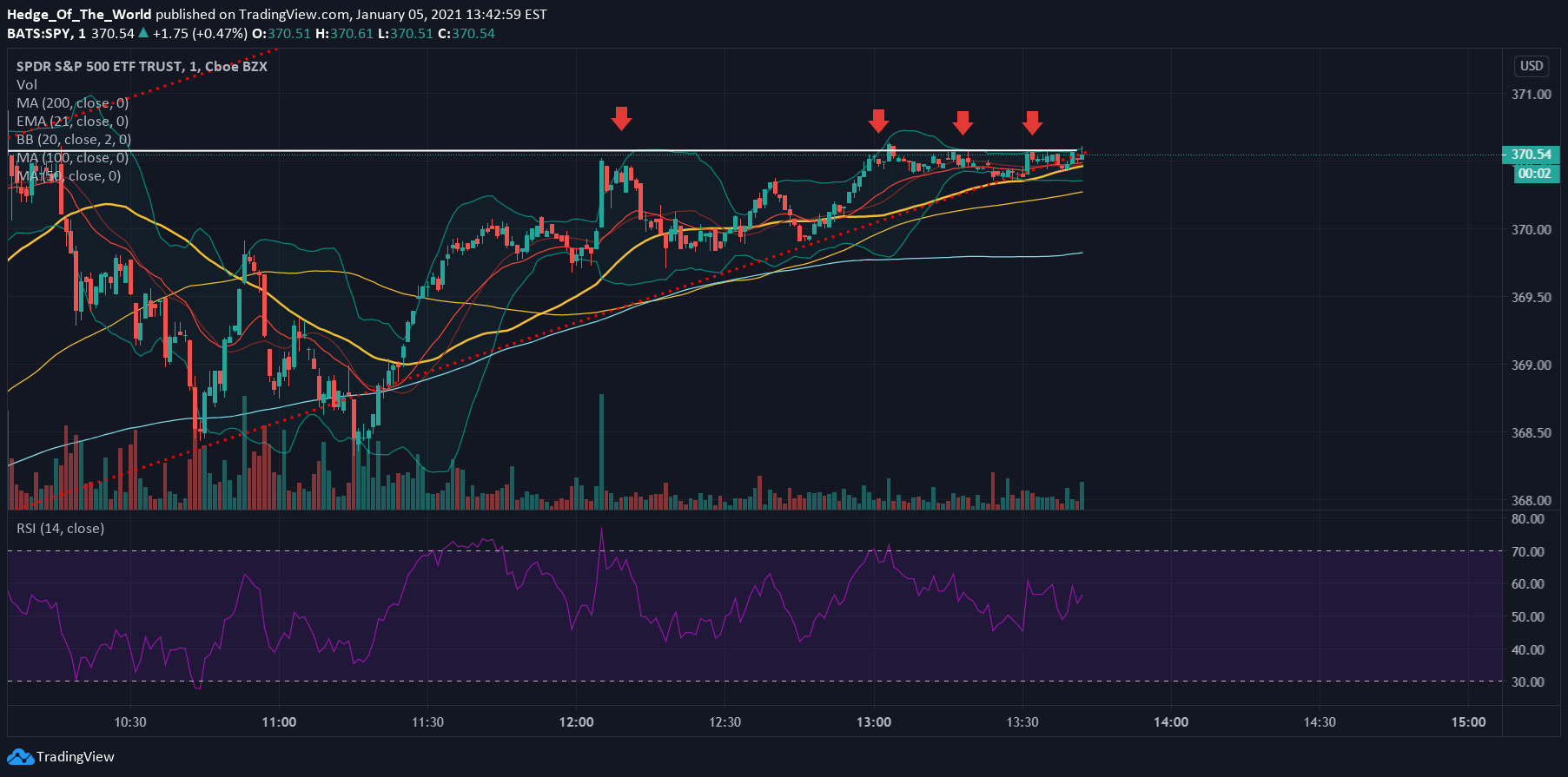Click the 14:30 time axis label

click(x=1320, y=721)
